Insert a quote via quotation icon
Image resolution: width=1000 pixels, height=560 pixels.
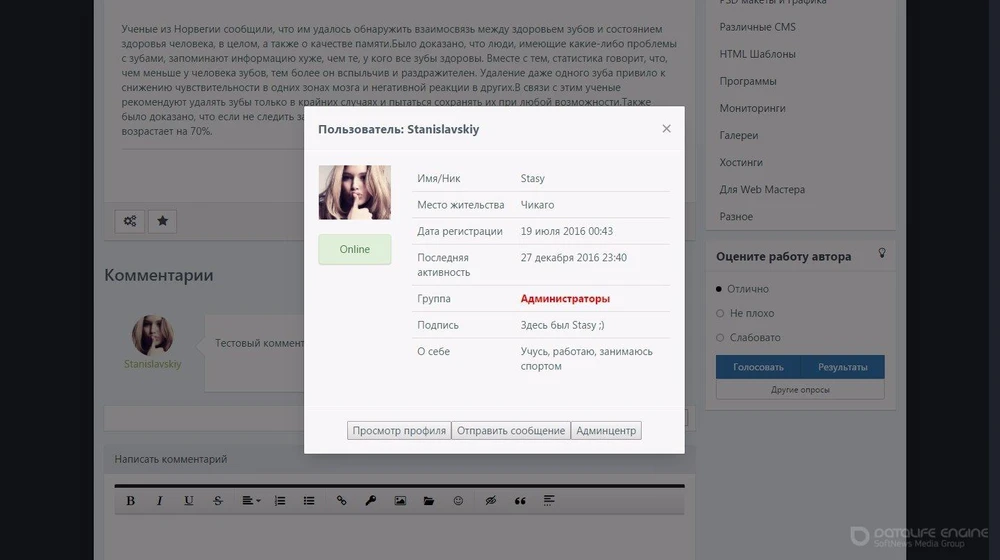point(520,501)
